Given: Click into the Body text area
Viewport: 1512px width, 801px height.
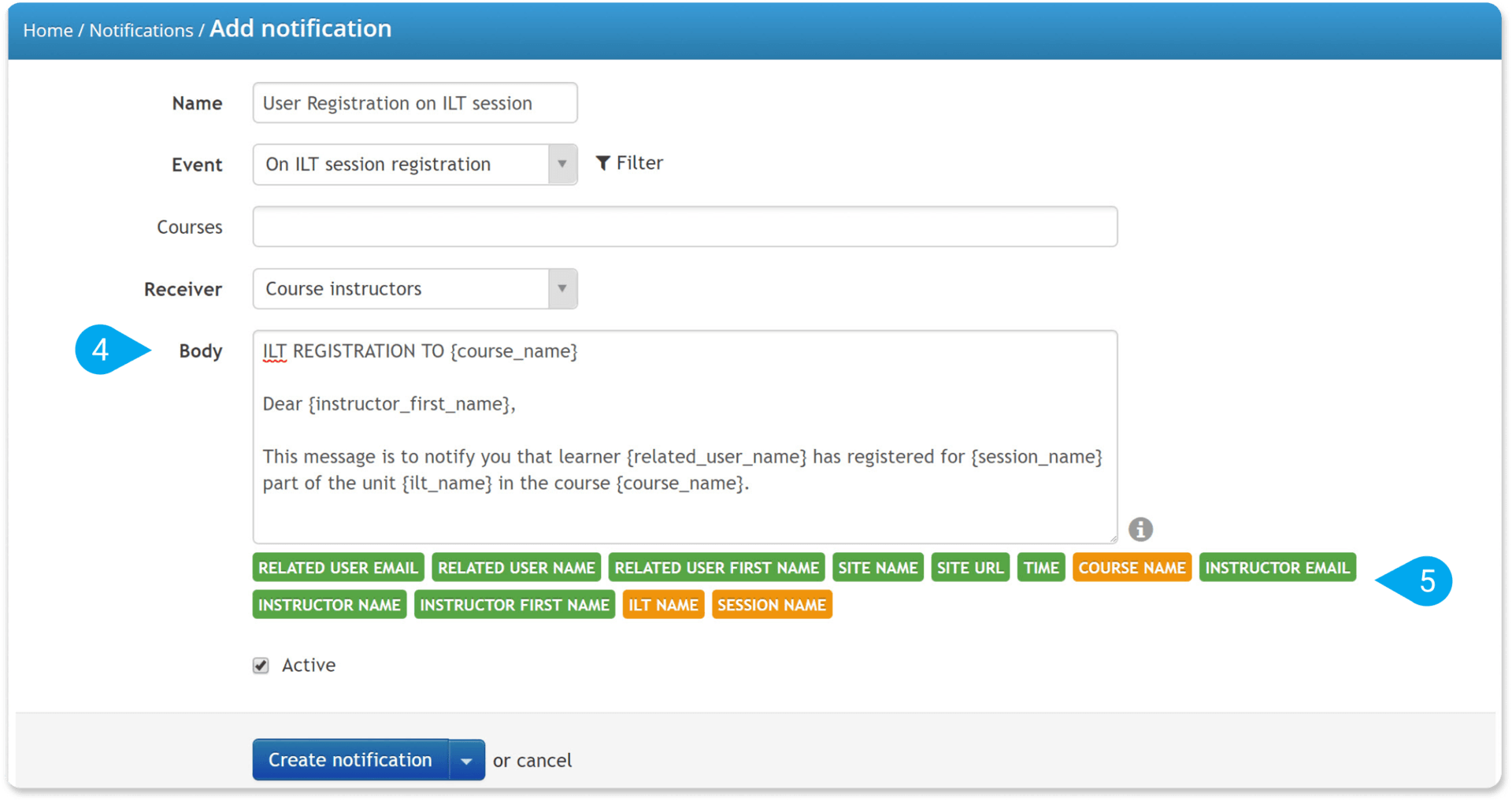Looking at the screenshot, I should (685, 437).
